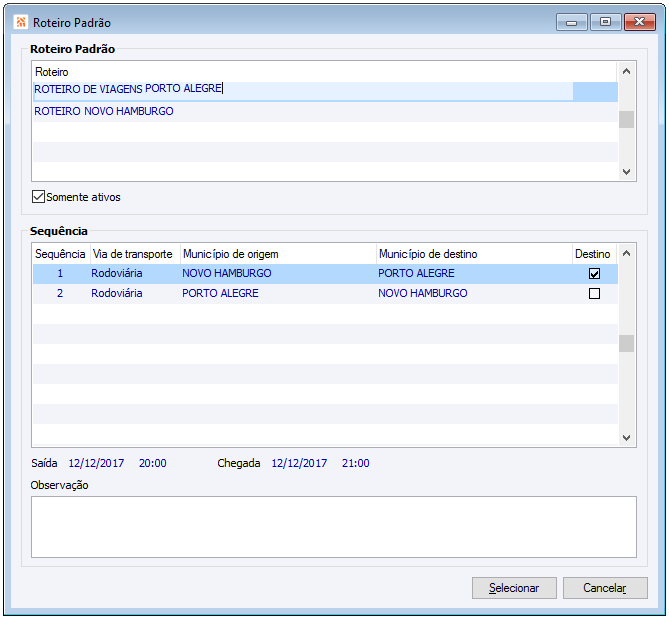The width and height of the screenshot is (669, 620).
Task: Click the Saída time 20:00
Action: 153,463
